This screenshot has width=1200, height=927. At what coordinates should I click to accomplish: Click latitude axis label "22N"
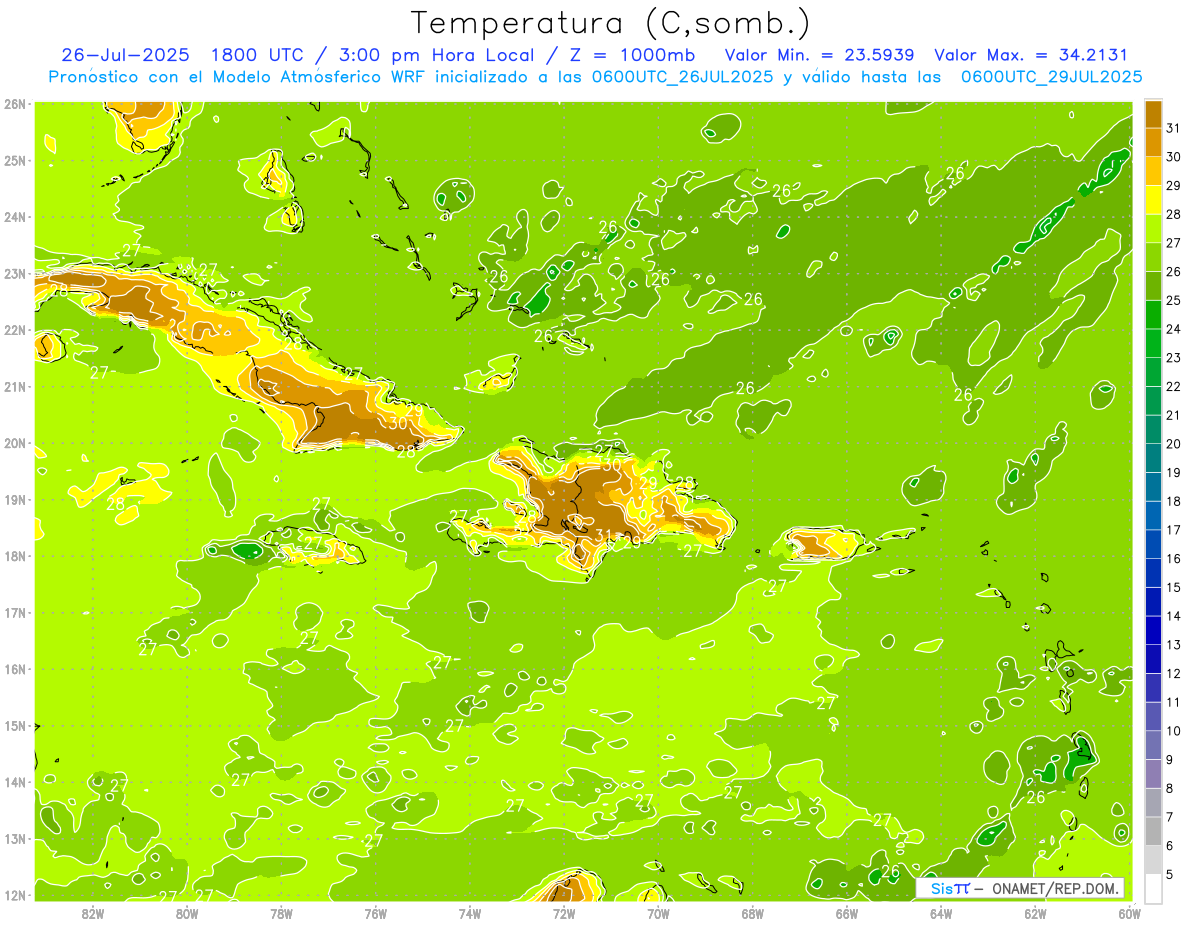[14, 330]
